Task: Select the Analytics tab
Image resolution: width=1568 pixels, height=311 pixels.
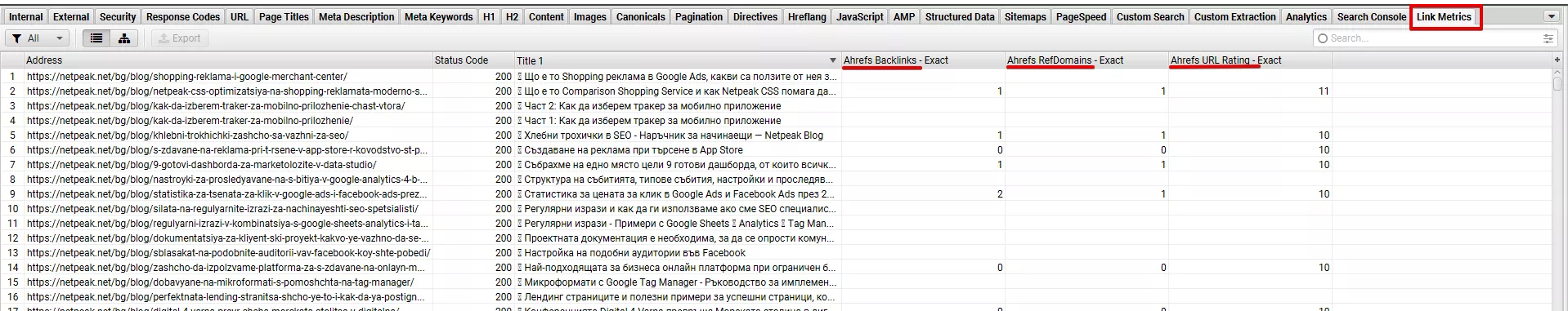Action: click(x=1306, y=16)
